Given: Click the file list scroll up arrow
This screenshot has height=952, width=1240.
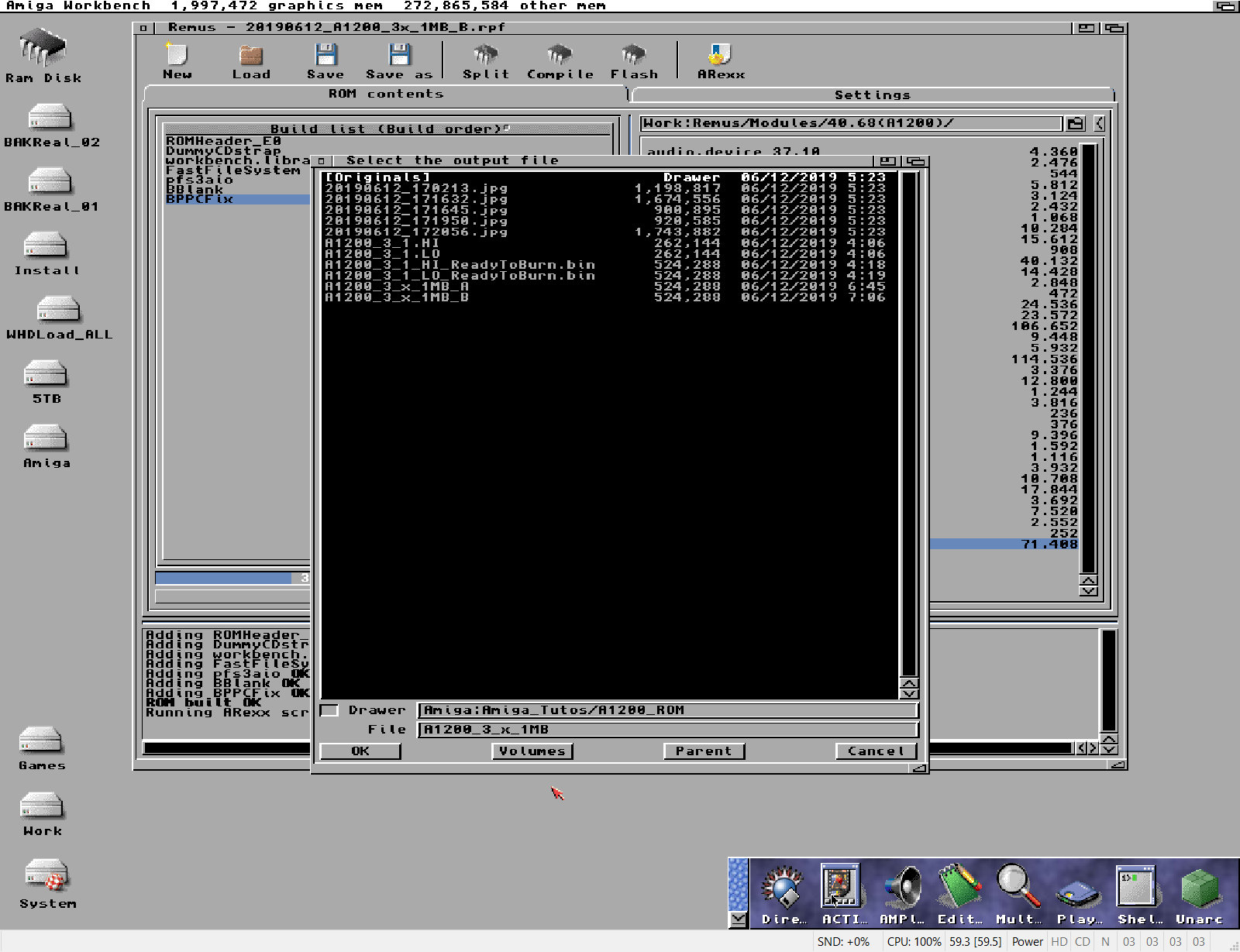Looking at the screenshot, I should tap(909, 683).
